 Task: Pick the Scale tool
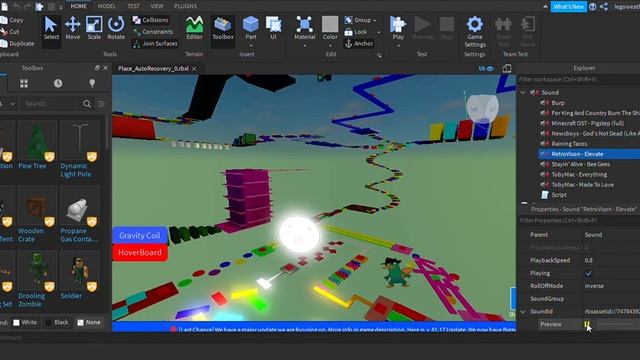click(x=94, y=29)
